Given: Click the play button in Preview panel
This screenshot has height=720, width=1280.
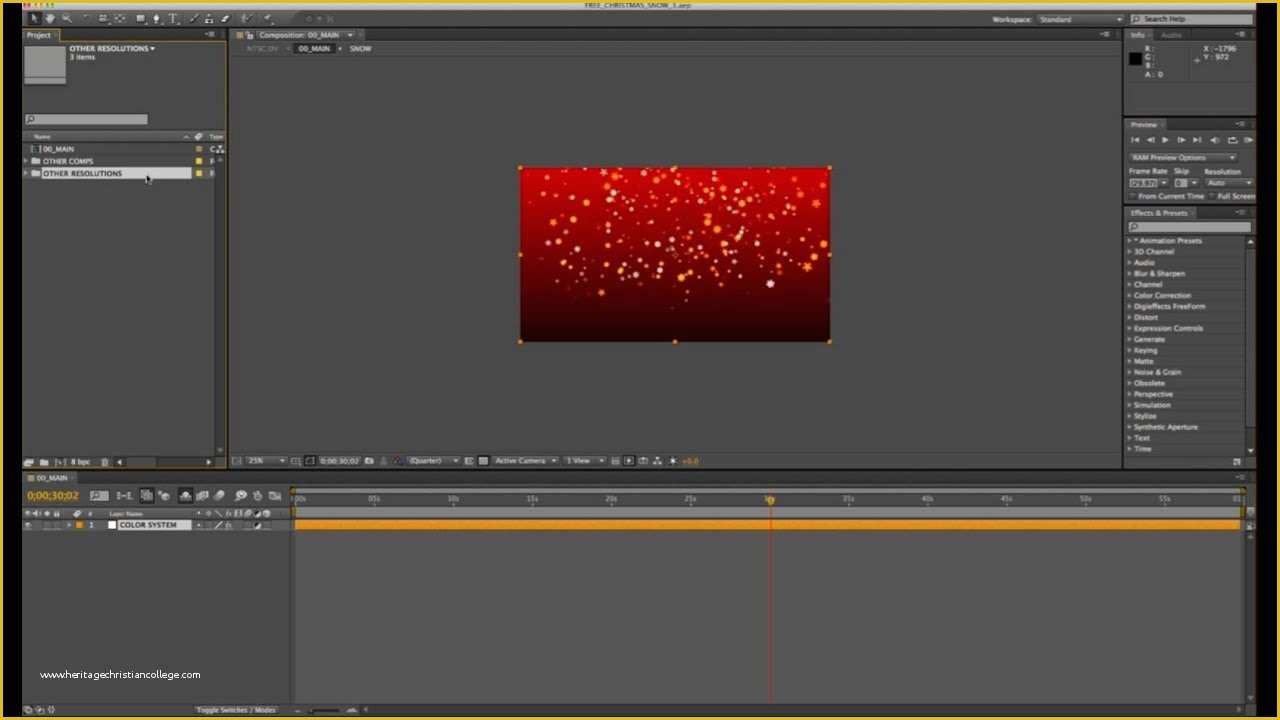Looking at the screenshot, I should pyautogui.click(x=1165, y=140).
